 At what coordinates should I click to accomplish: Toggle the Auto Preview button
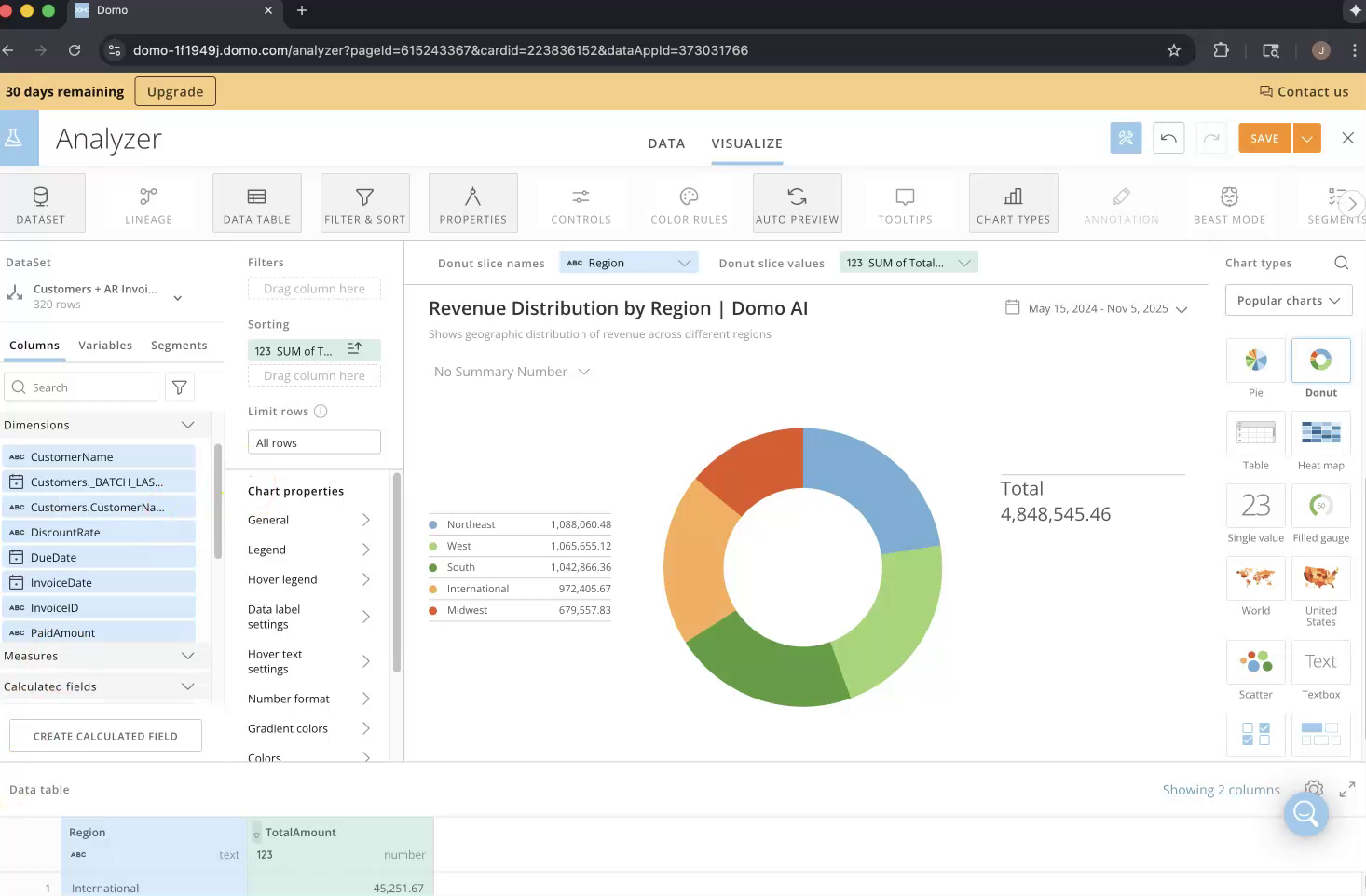797,203
